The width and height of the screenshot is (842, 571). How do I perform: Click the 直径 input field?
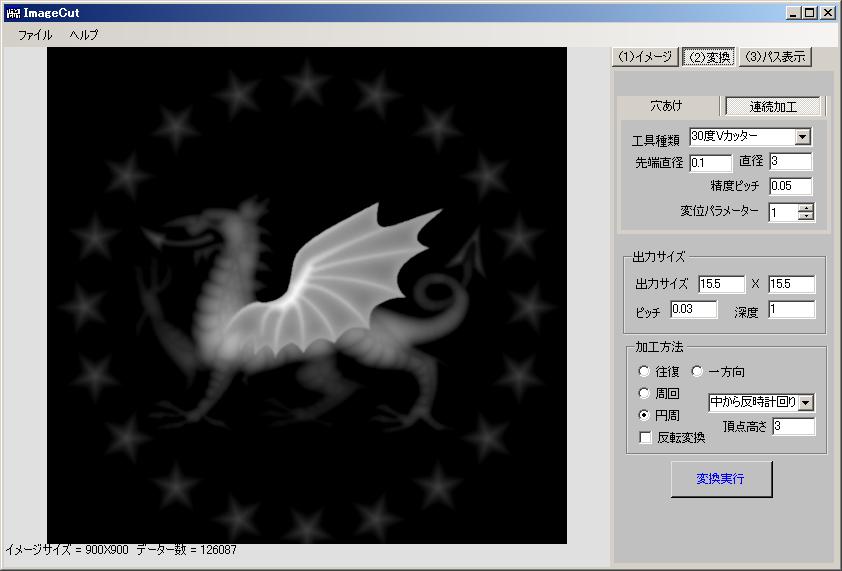coord(790,161)
